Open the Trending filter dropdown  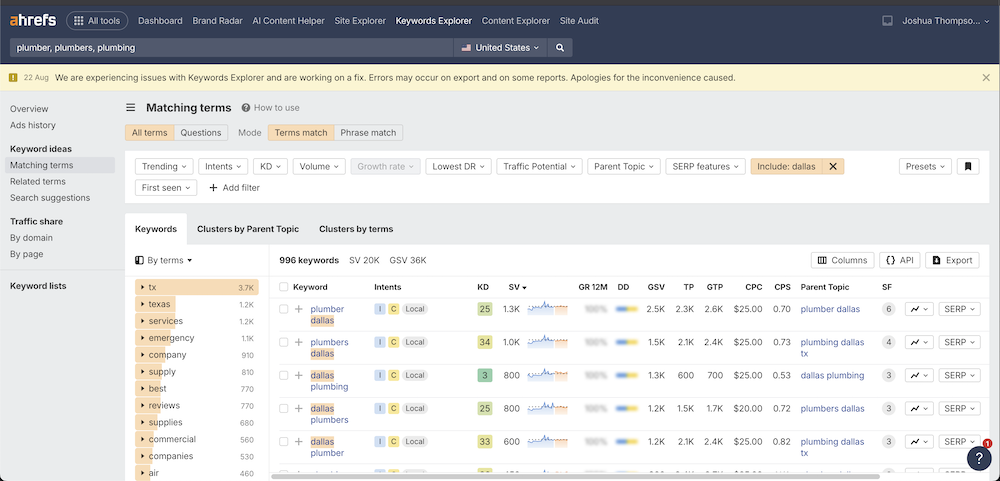164,166
